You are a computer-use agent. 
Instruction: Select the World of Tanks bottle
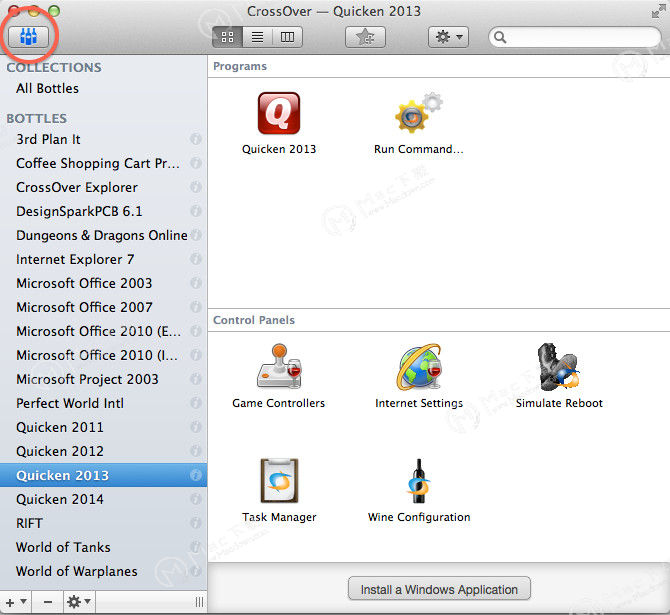[x=103, y=547]
